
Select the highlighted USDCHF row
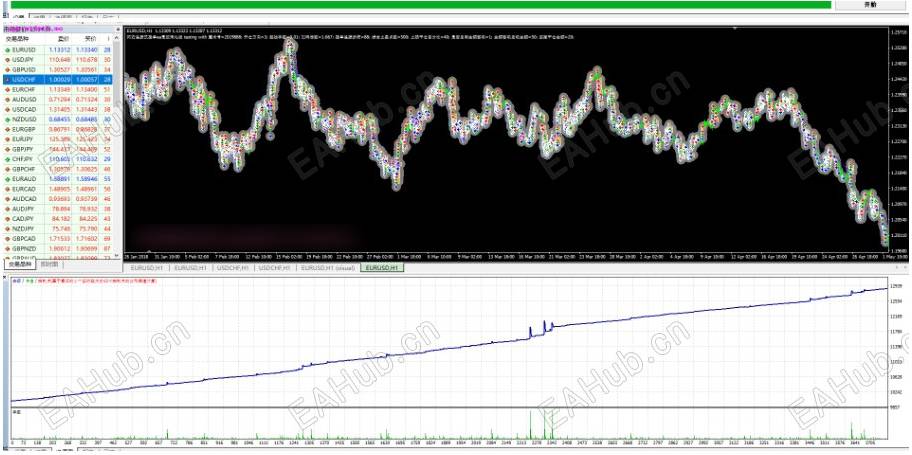tap(58, 80)
